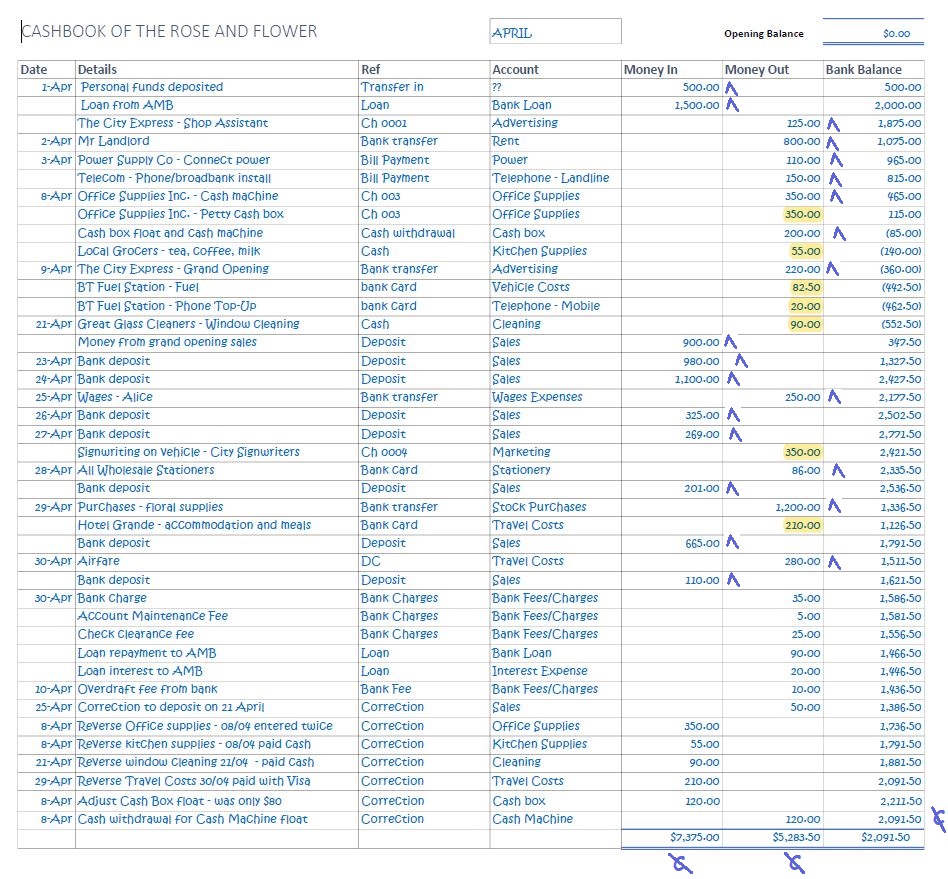Image resolution: width=948 pixels, height=879 pixels.
Task: Click the Bank Balance column header
Action: (x=863, y=70)
